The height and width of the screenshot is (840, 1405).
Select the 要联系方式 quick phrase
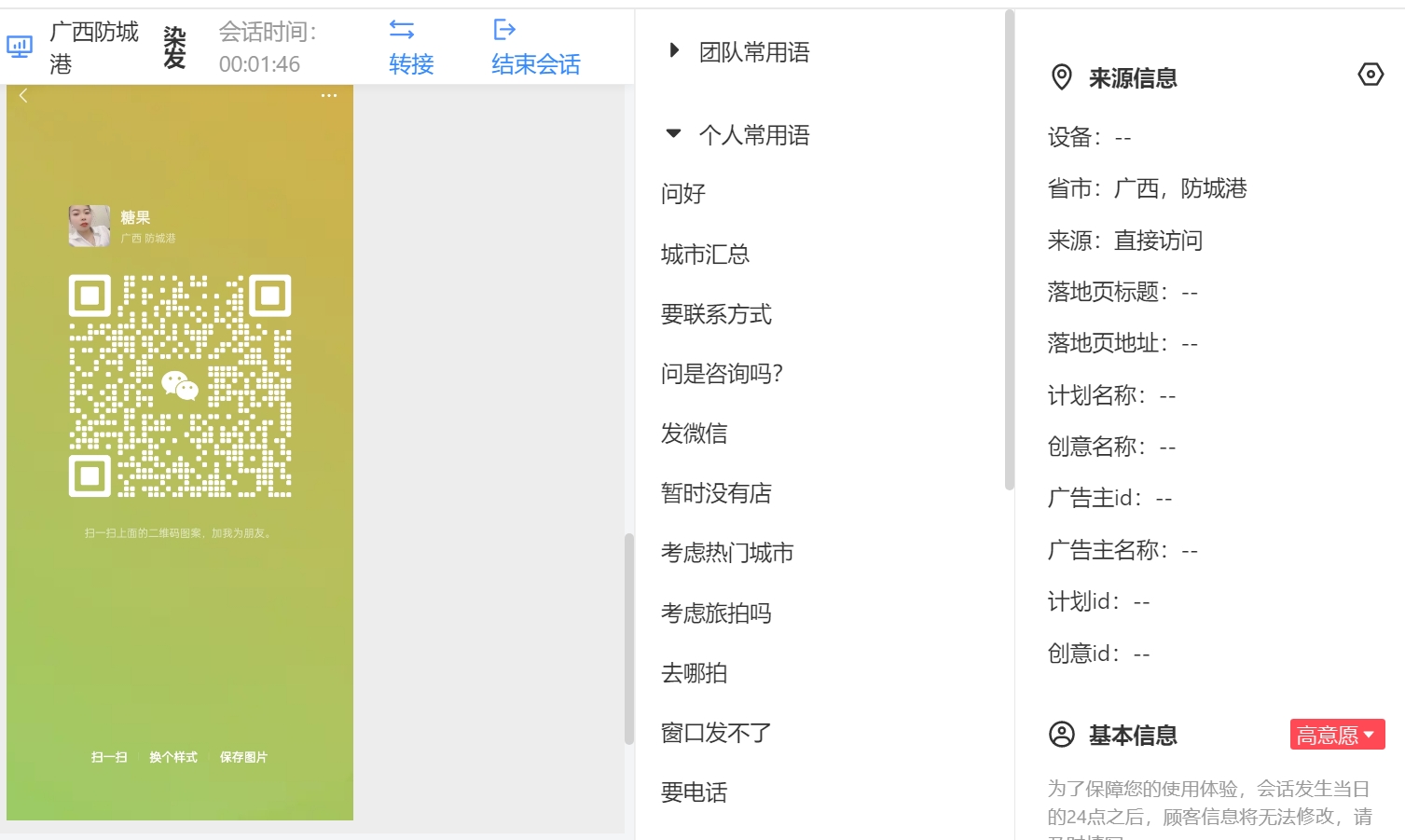click(x=716, y=314)
